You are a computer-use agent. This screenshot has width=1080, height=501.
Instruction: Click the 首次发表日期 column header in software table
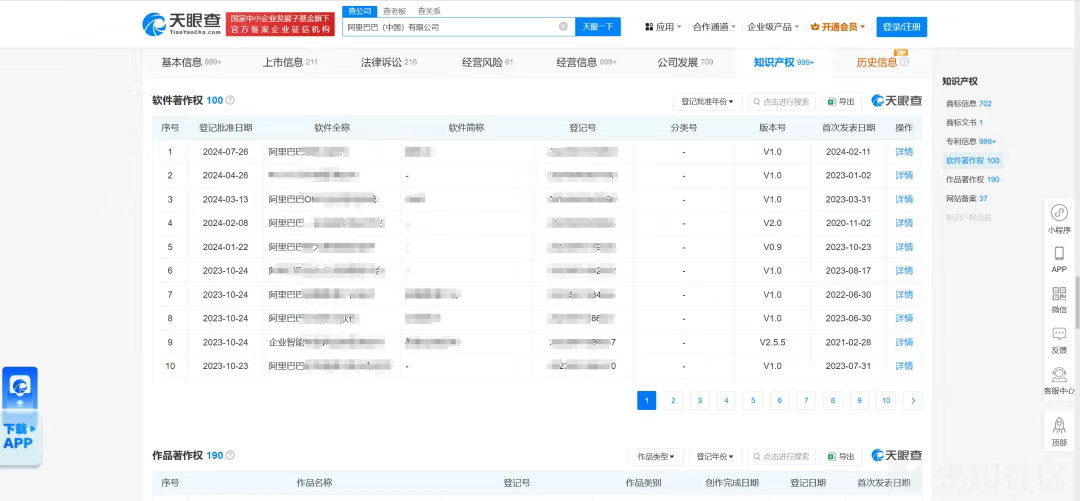pos(849,127)
